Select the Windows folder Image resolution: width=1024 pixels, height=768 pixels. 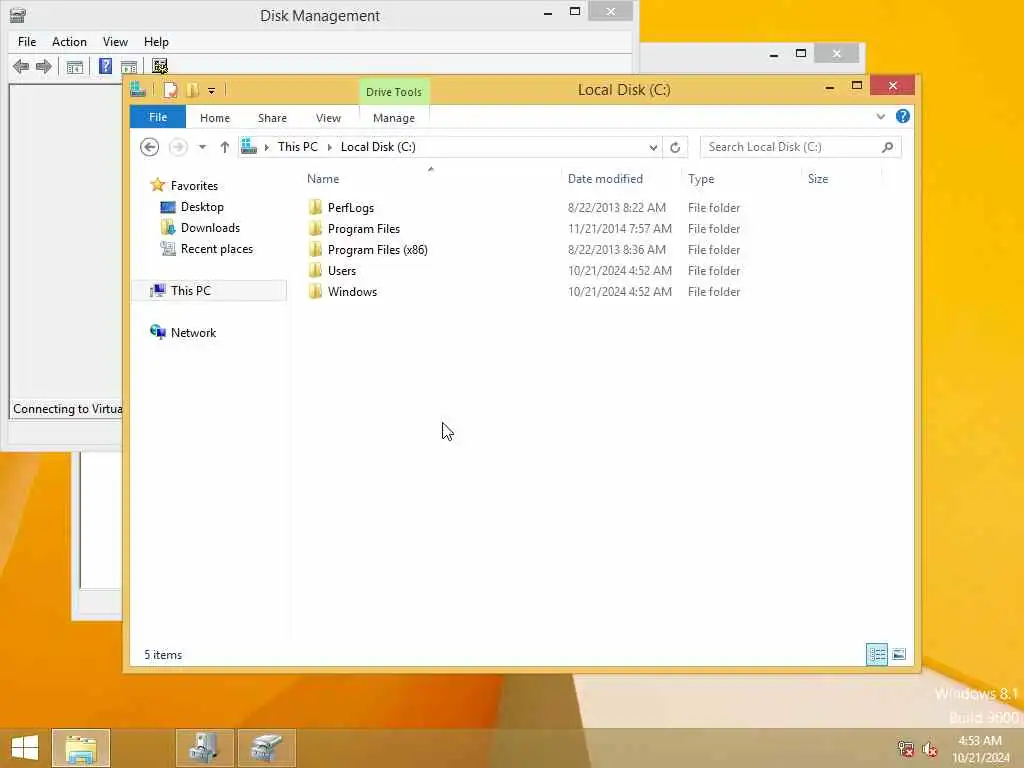352,291
